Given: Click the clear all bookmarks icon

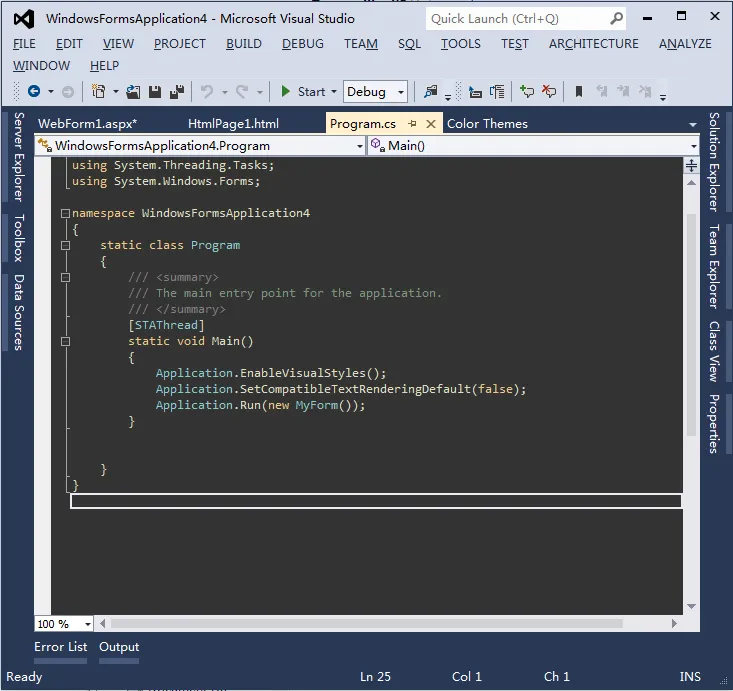Looking at the screenshot, I should point(645,91).
